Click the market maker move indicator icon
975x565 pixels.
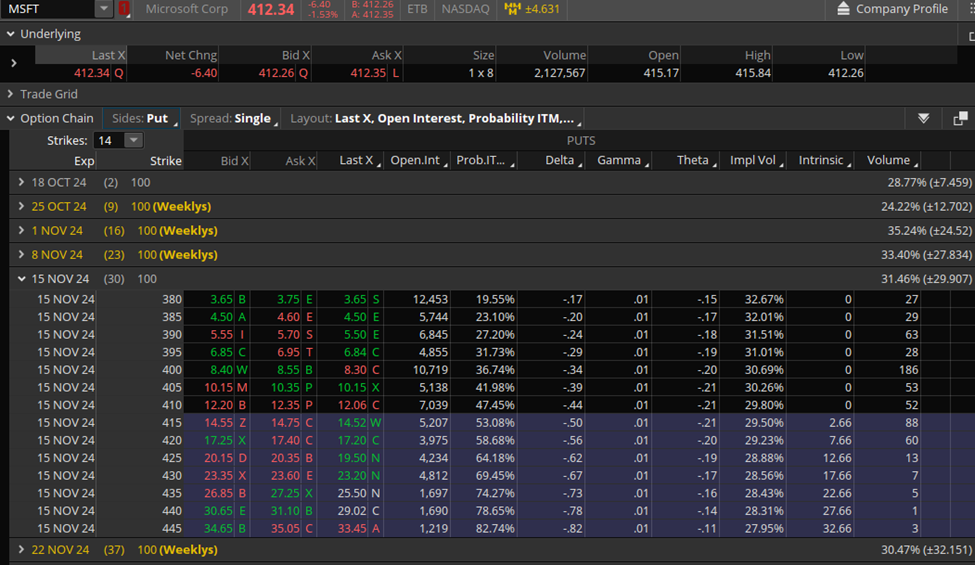pos(513,9)
